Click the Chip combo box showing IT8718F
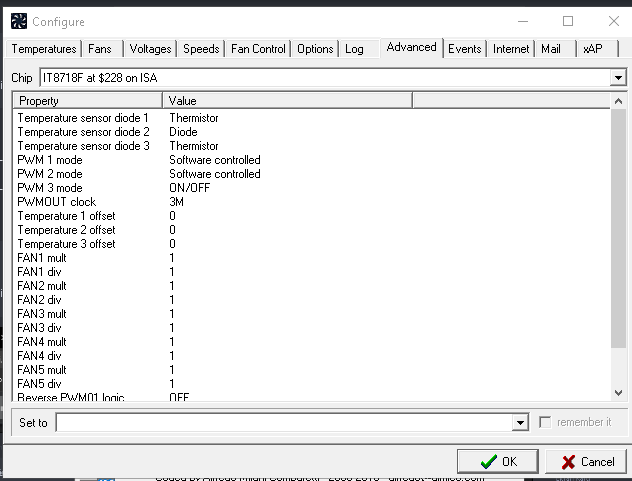Screen dimensions: 632x481 [x=333, y=77]
